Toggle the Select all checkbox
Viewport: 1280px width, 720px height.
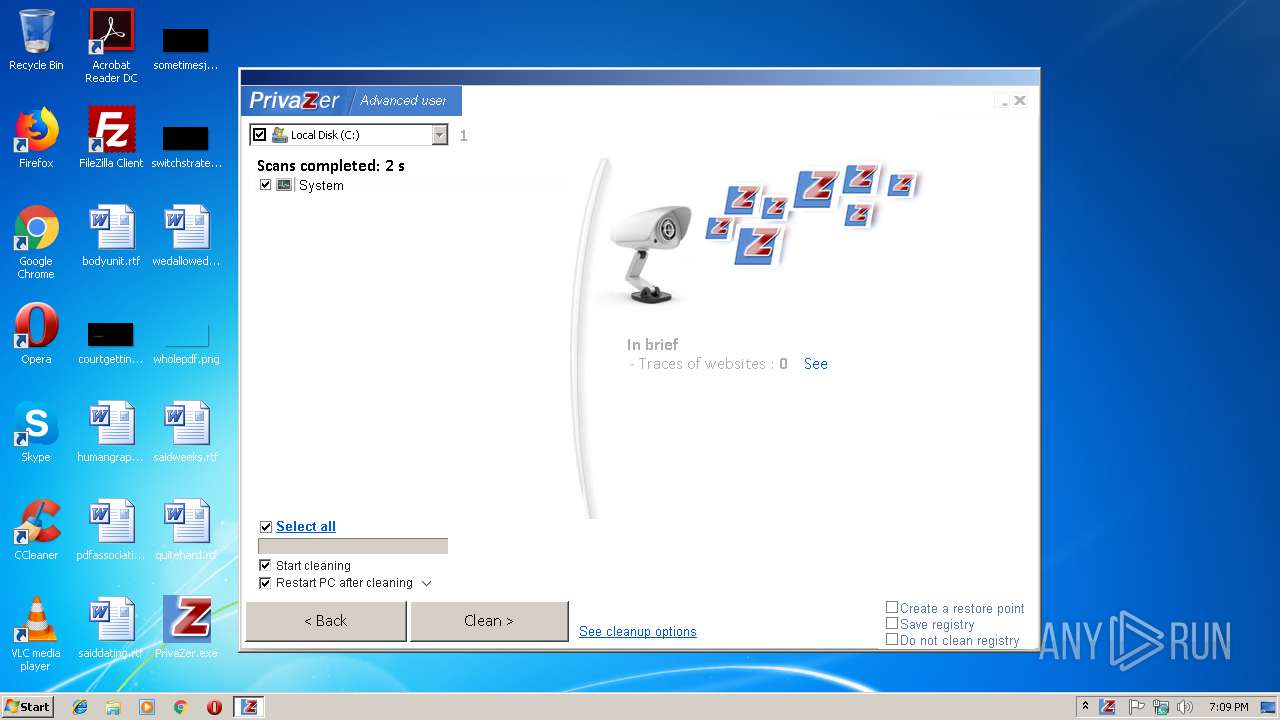click(265, 527)
